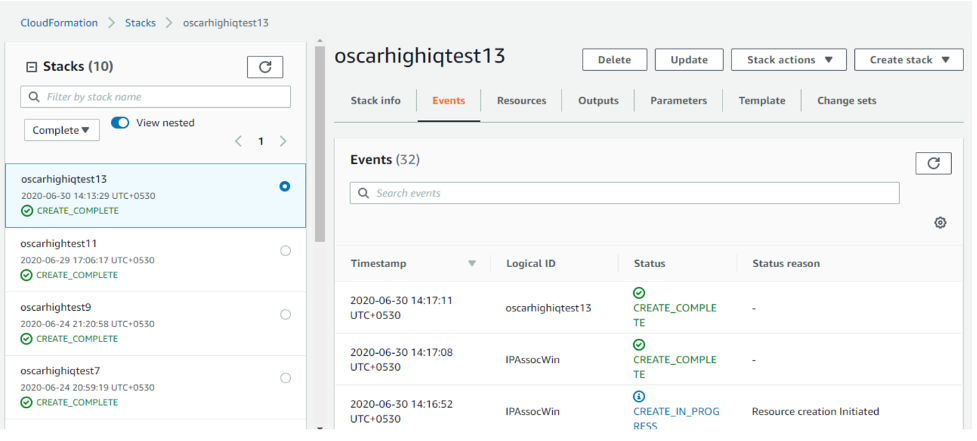Switch to the Parameters tab

(679, 100)
